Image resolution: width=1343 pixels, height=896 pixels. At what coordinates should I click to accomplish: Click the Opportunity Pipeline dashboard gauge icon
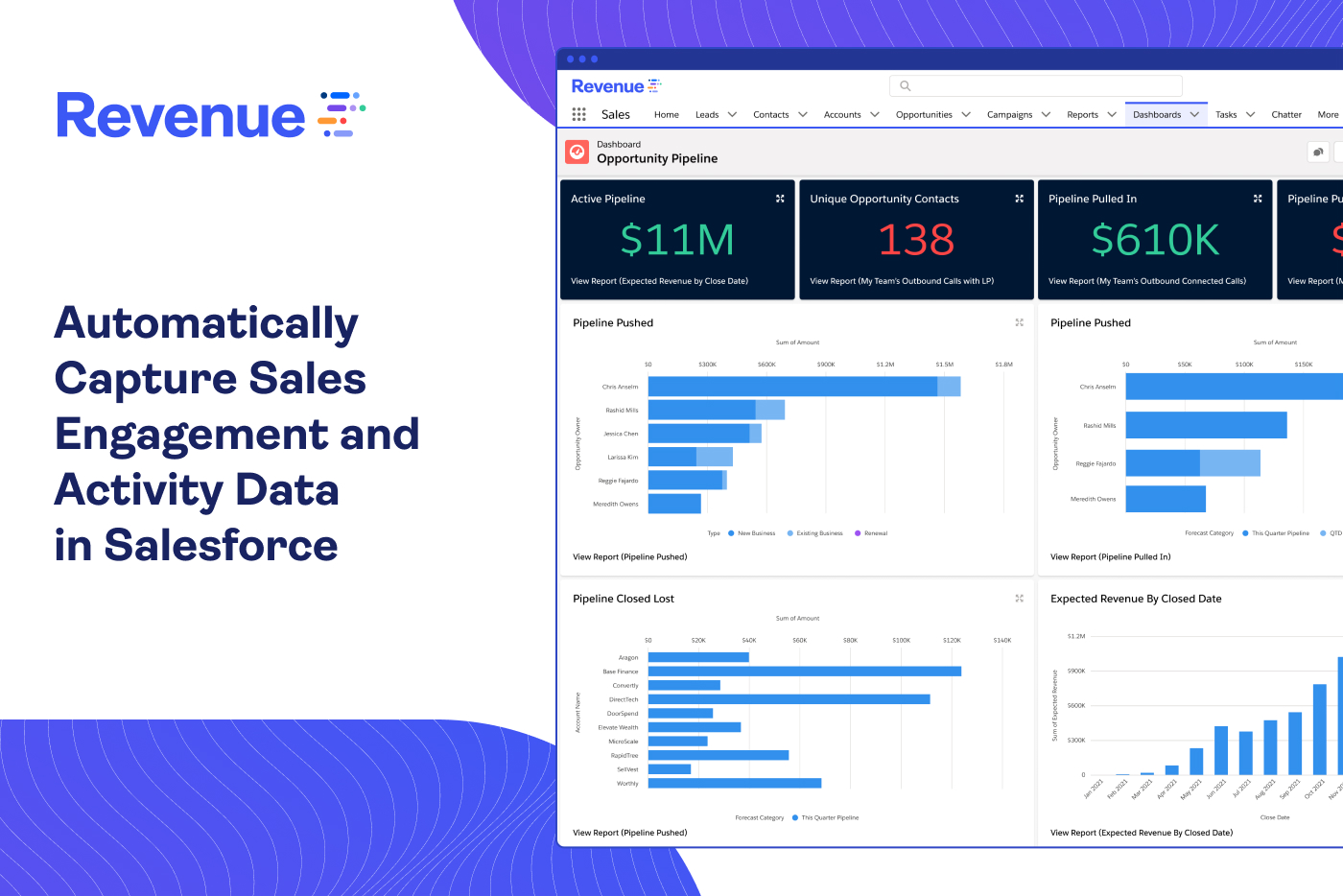click(x=577, y=151)
